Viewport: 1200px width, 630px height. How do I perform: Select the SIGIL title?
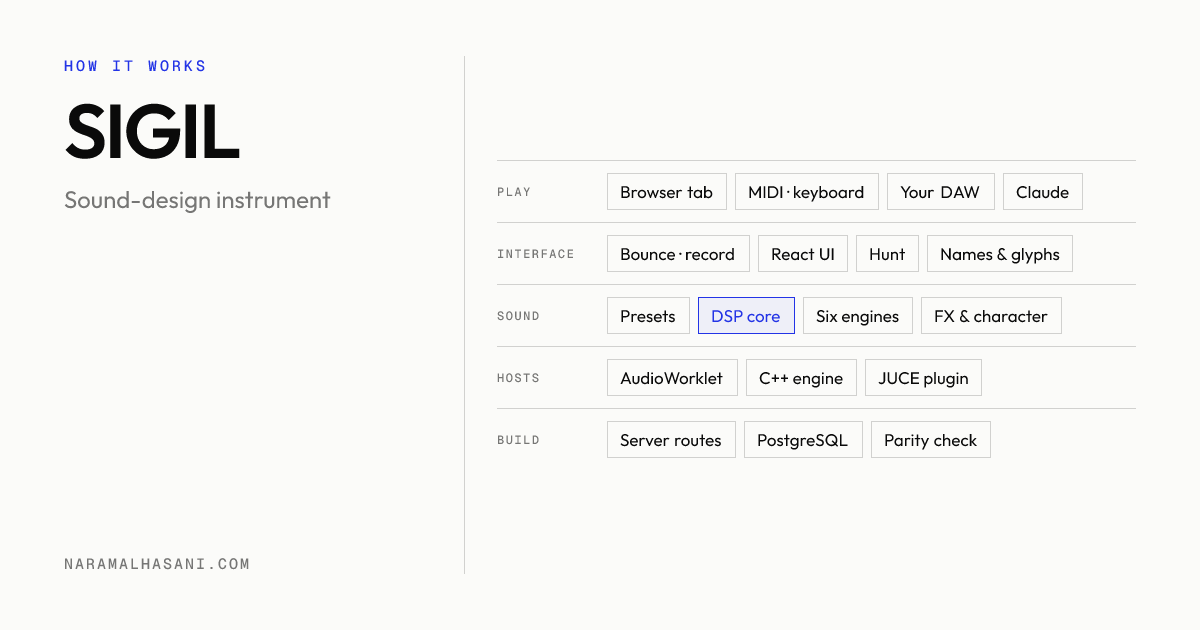click(152, 131)
